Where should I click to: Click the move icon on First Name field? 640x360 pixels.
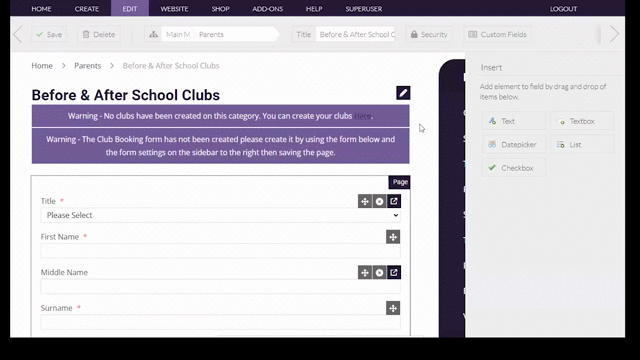tap(393, 237)
